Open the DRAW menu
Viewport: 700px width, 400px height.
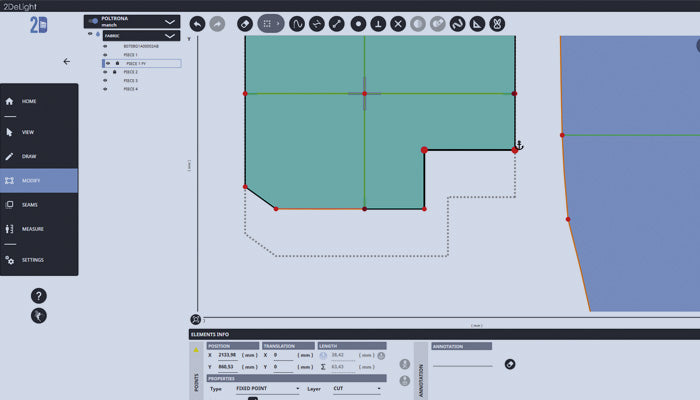pos(29,156)
